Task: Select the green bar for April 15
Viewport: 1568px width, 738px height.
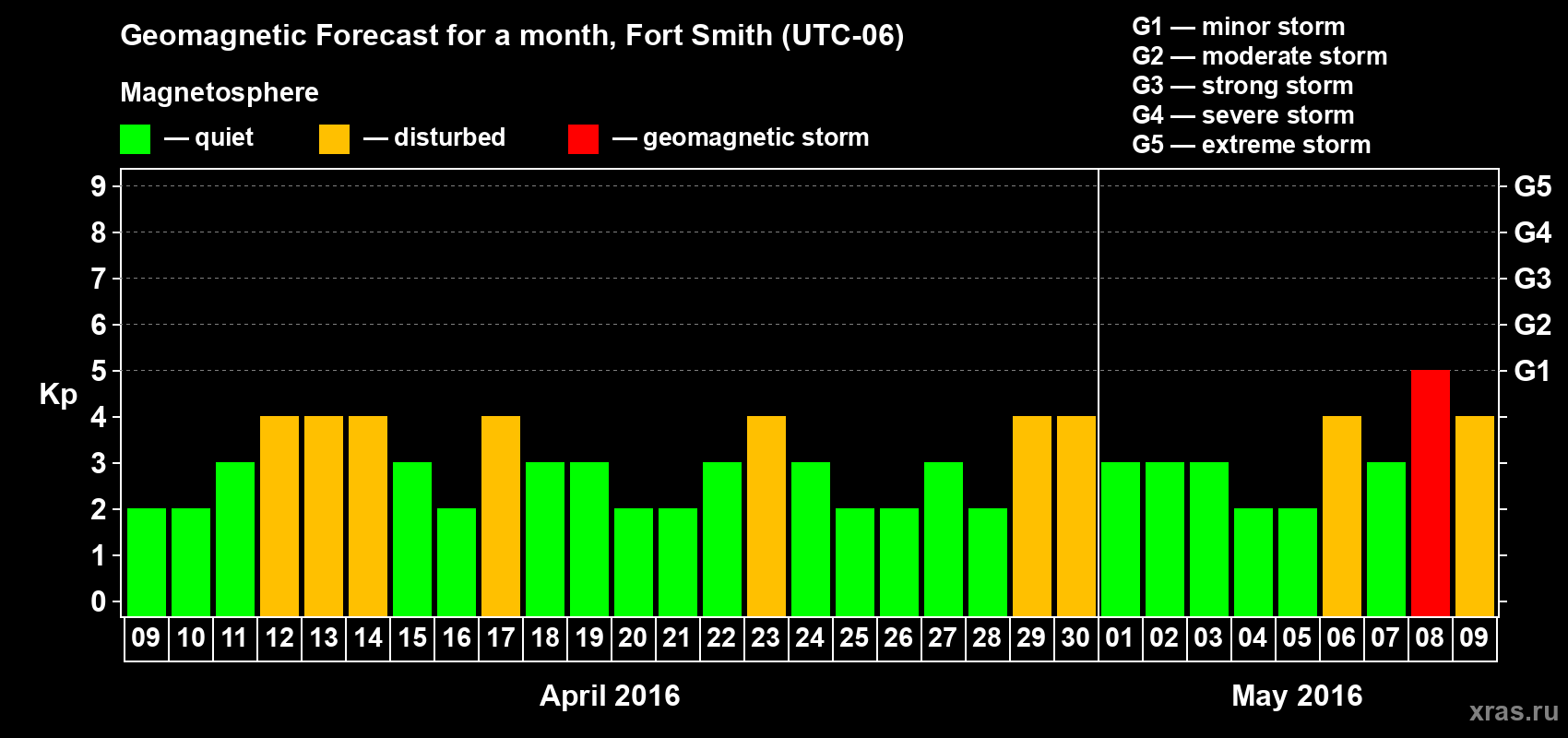Action: (x=412, y=540)
